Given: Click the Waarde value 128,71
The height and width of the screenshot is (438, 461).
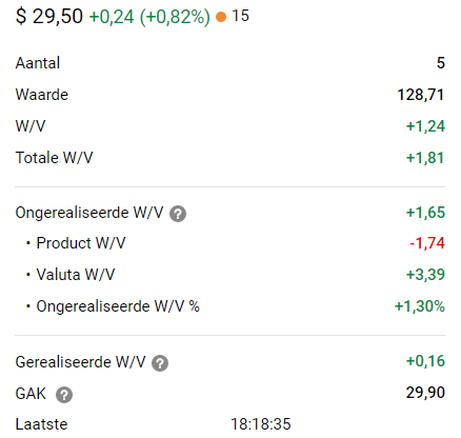Looking at the screenshot, I should tap(421, 95).
